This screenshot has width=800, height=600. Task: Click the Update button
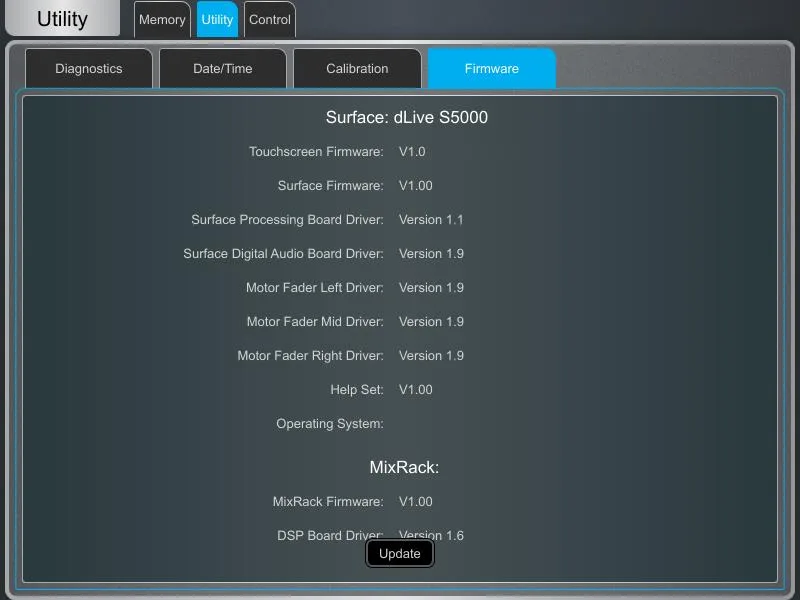[x=400, y=554]
